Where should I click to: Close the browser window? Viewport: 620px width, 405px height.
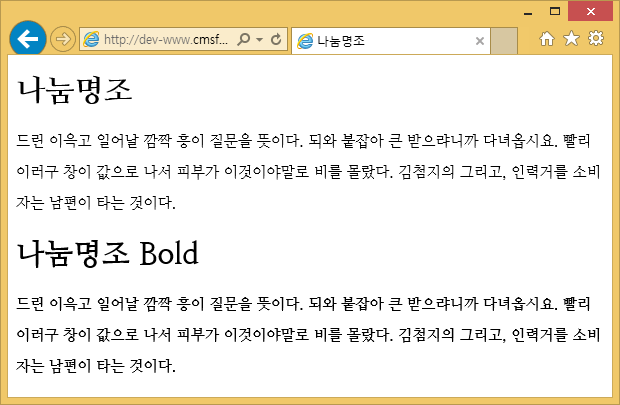pos(591,11)
